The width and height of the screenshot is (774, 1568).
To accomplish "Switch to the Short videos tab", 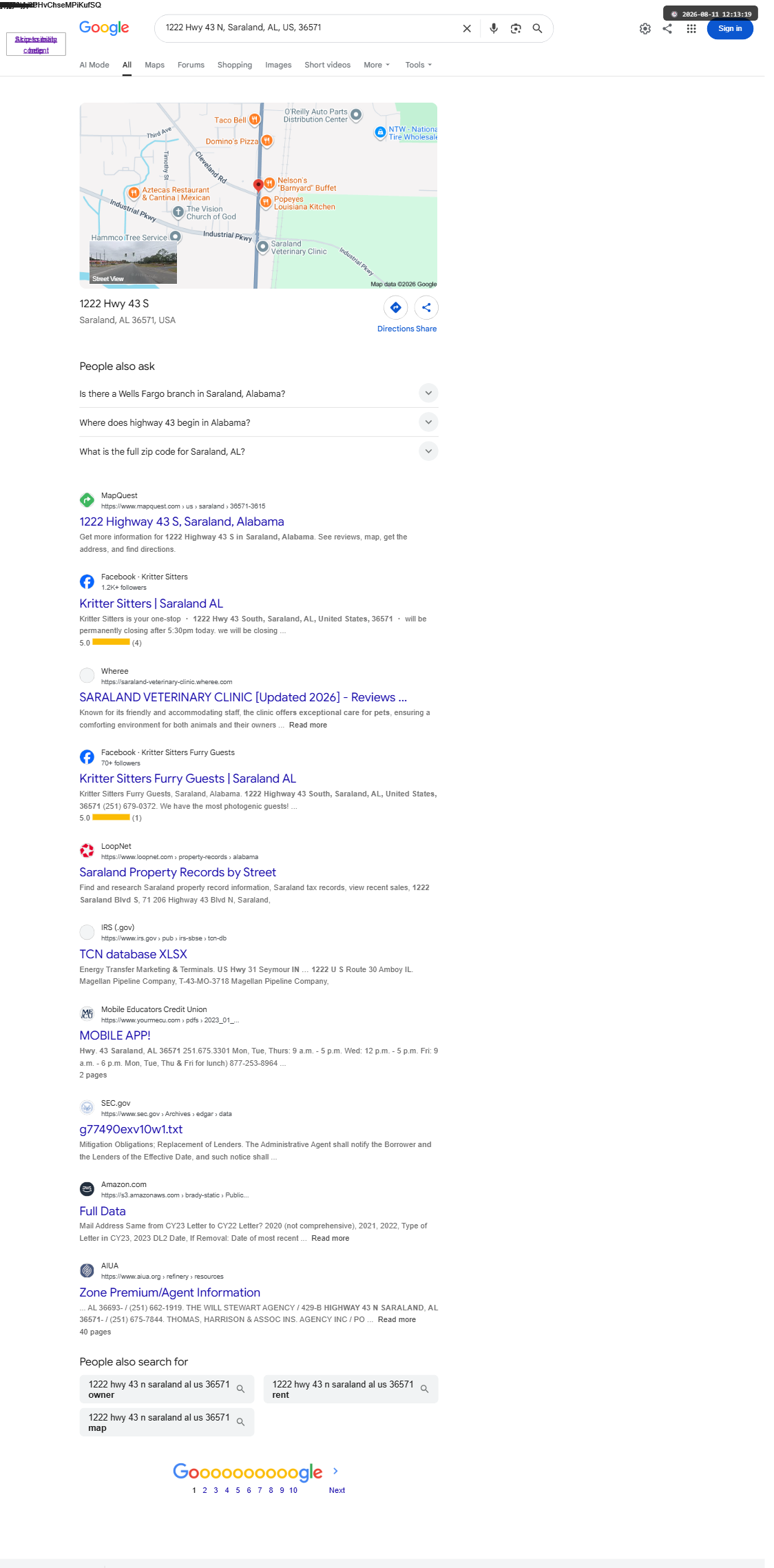I will (327, 65).
